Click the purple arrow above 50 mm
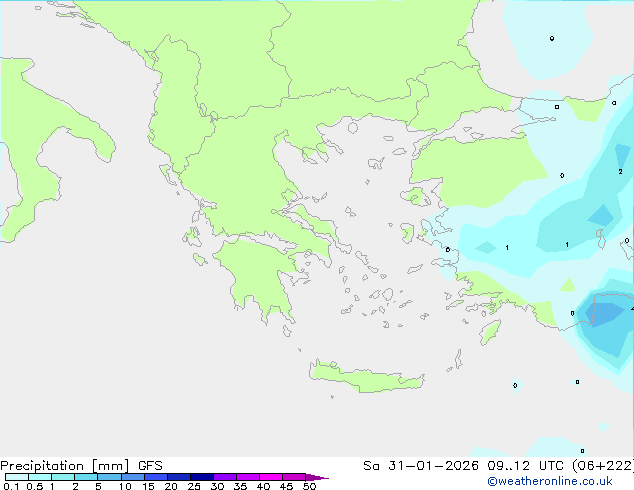The width and height of the screenshot is (634, 490). 317,477
